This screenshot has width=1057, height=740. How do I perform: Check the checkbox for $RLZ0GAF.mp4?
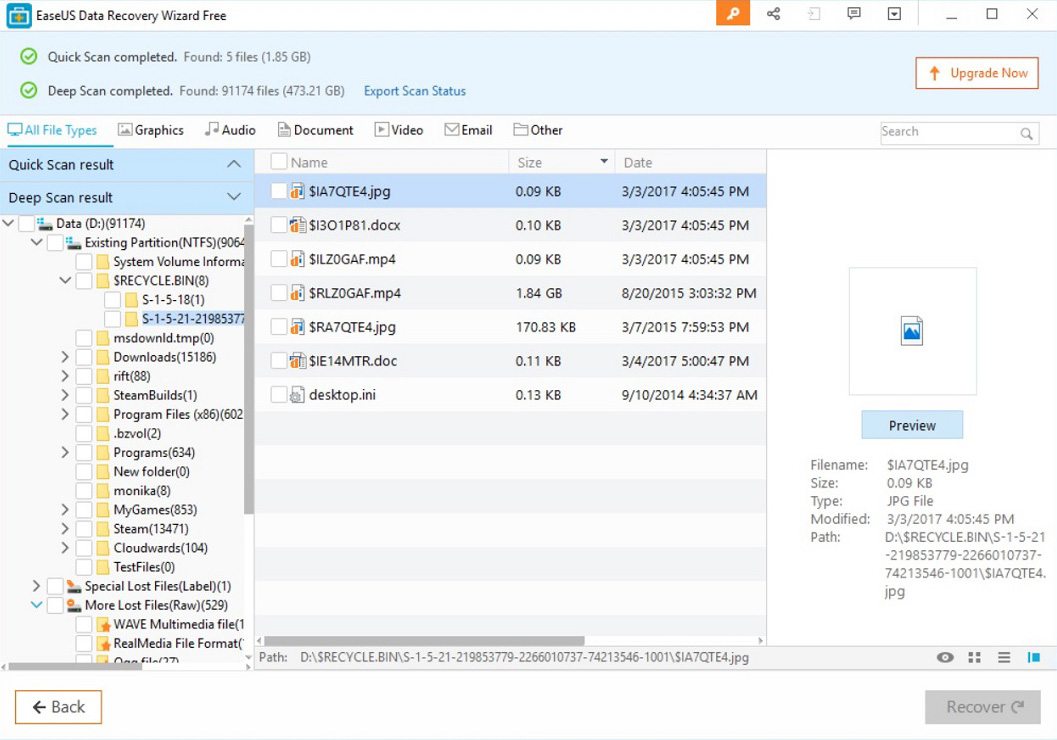pyautogui.click(x=279, y=292)
